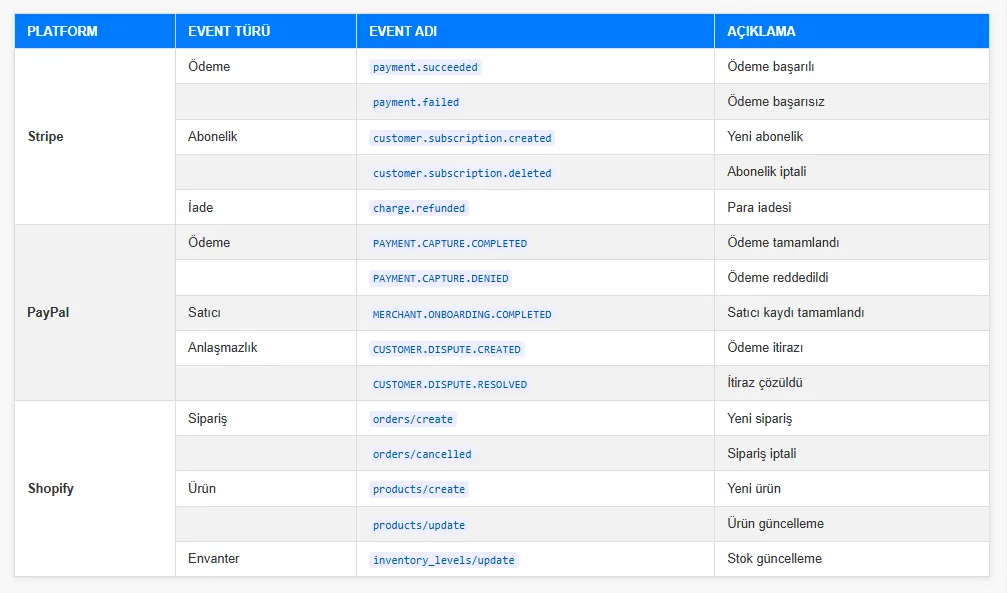Select the Stripe platform cell
1007x593 pixels.
(95, 136)
